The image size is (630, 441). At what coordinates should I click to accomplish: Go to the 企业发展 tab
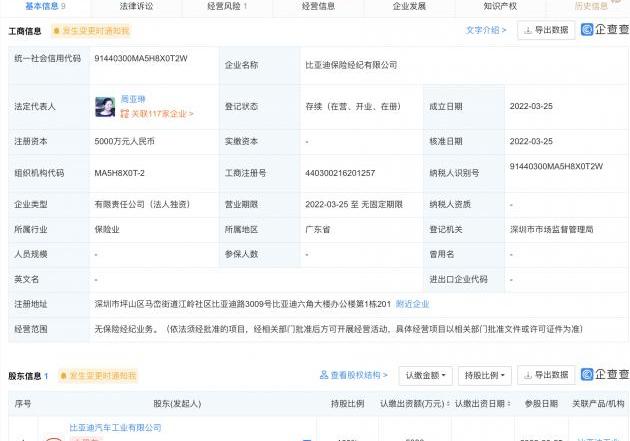(x=409, y=6)
